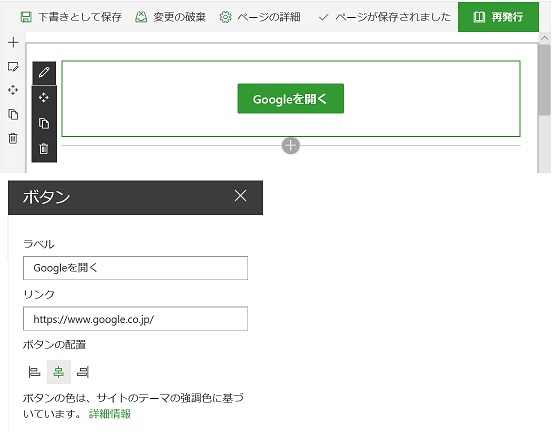The width and height of the screenshot is (552, 438).
Task: Click the green 再発行 republish button
Action: (498, 17)
